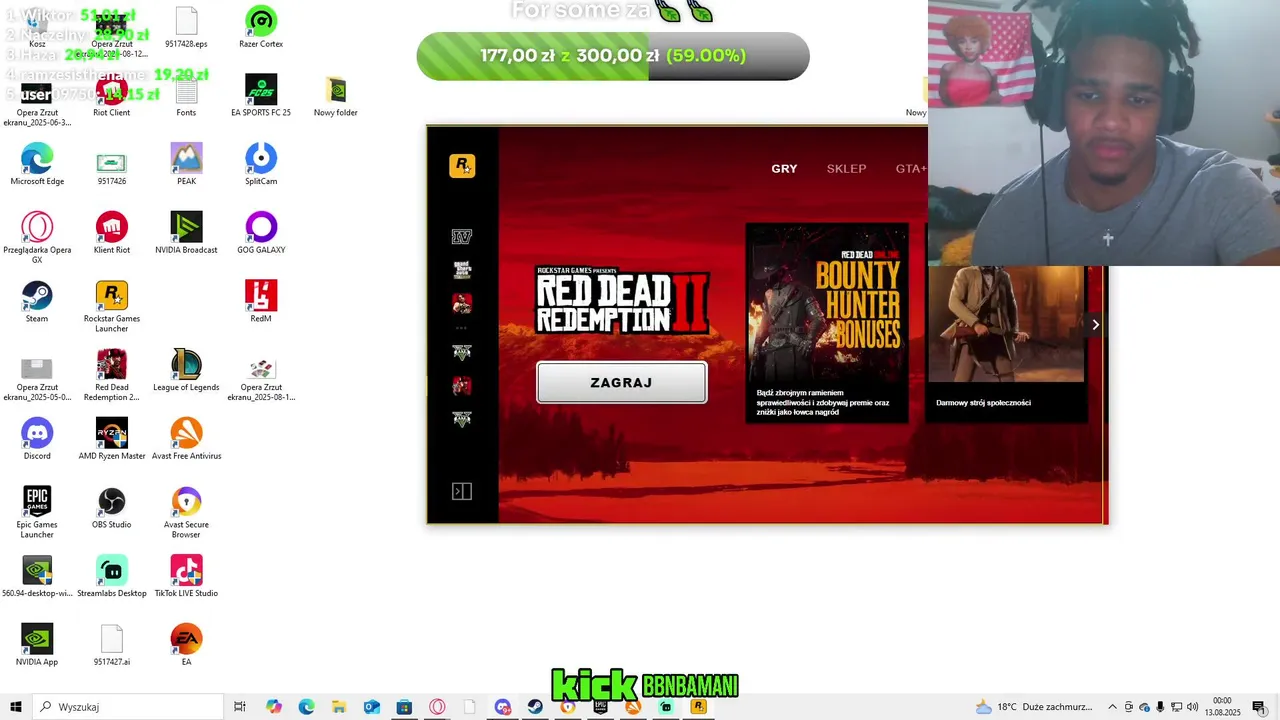
Task: Open RedM desktop icon
Action: pyautogui.click(x=261, y=301)
